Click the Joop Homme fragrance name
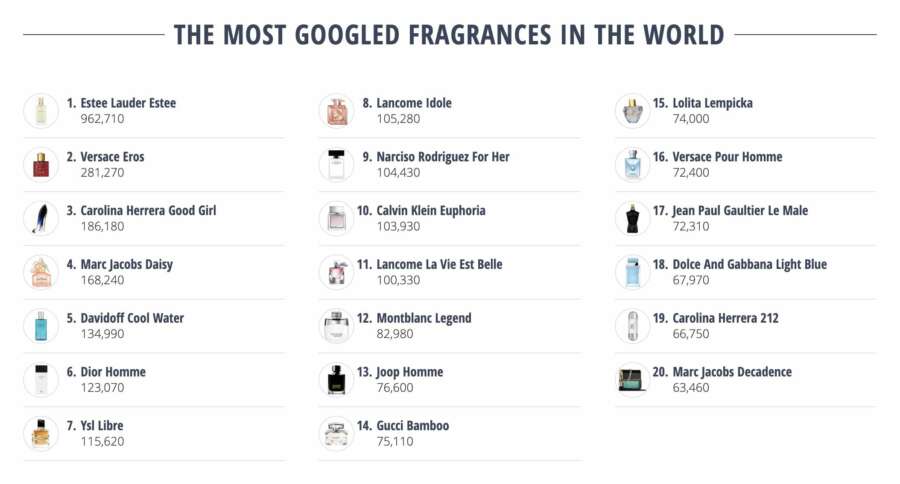The height and width of the screenshot is (484, 900). point(410,372)
